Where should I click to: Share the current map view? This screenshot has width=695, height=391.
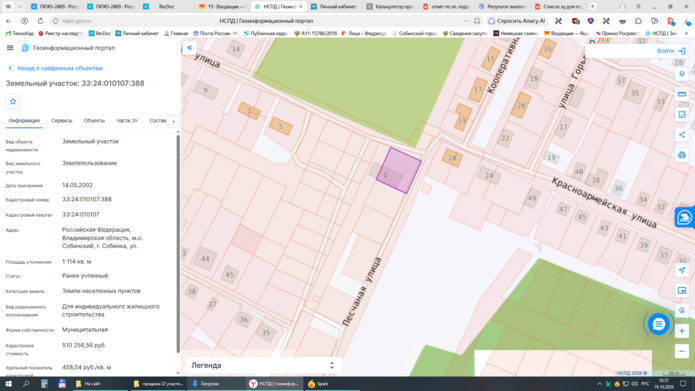point(682,135)
